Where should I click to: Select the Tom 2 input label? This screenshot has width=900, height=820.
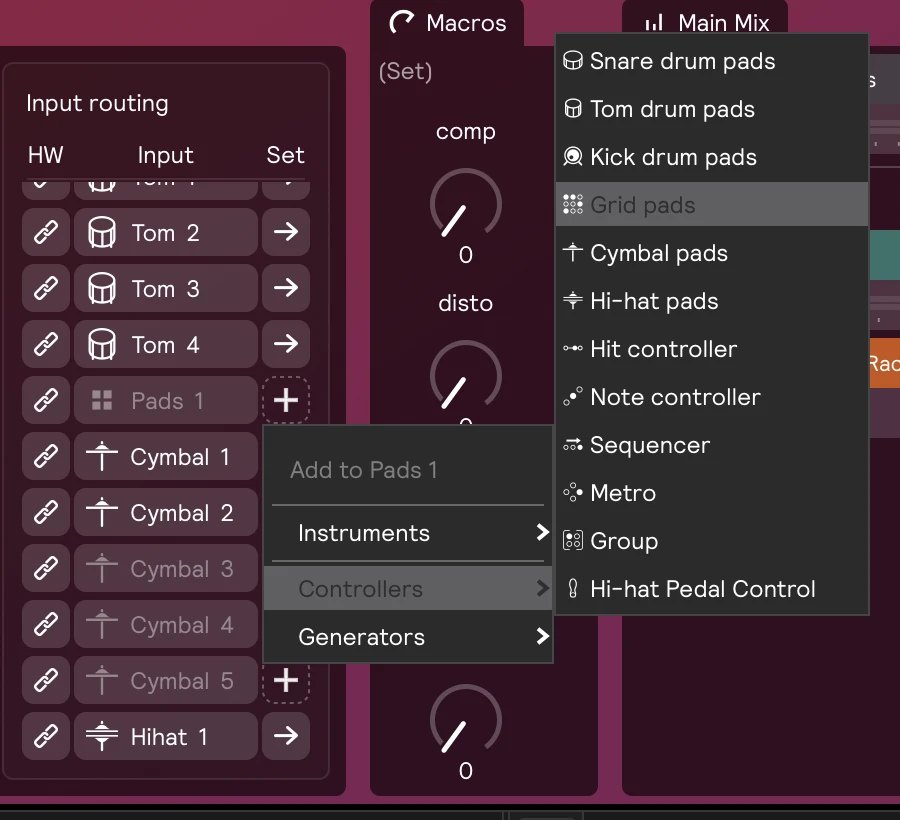(166, 232)
